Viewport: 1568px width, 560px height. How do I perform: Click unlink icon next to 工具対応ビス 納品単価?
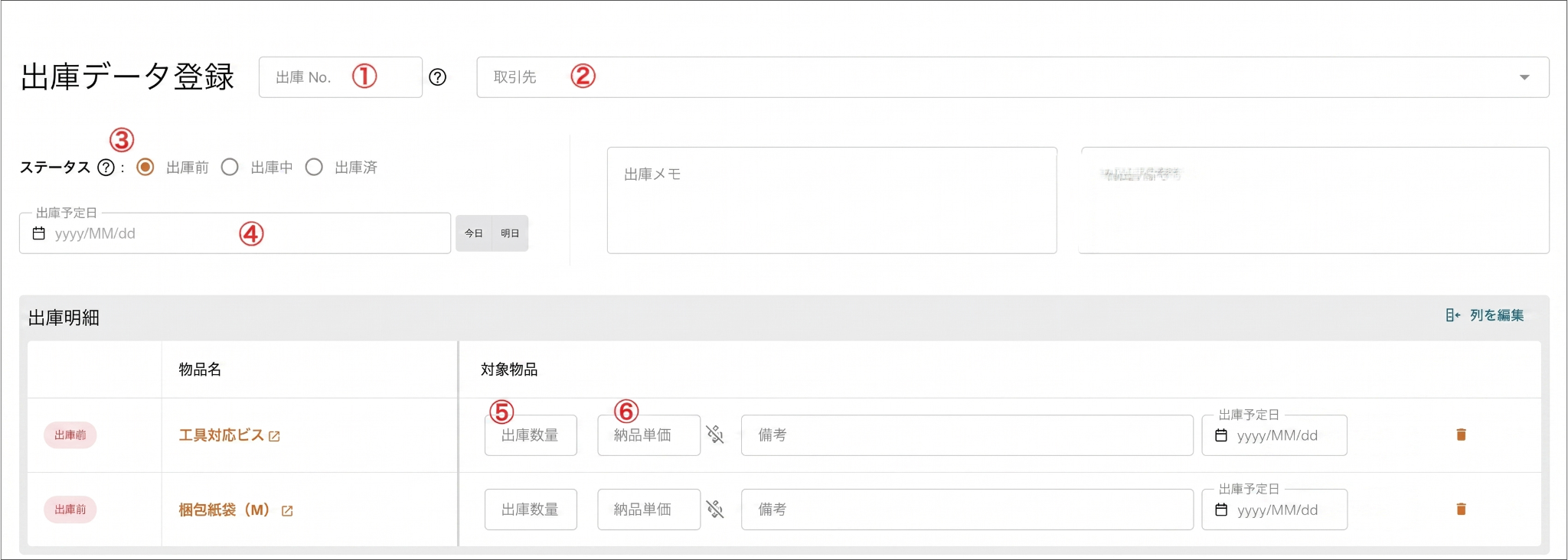tap(715, 435)
